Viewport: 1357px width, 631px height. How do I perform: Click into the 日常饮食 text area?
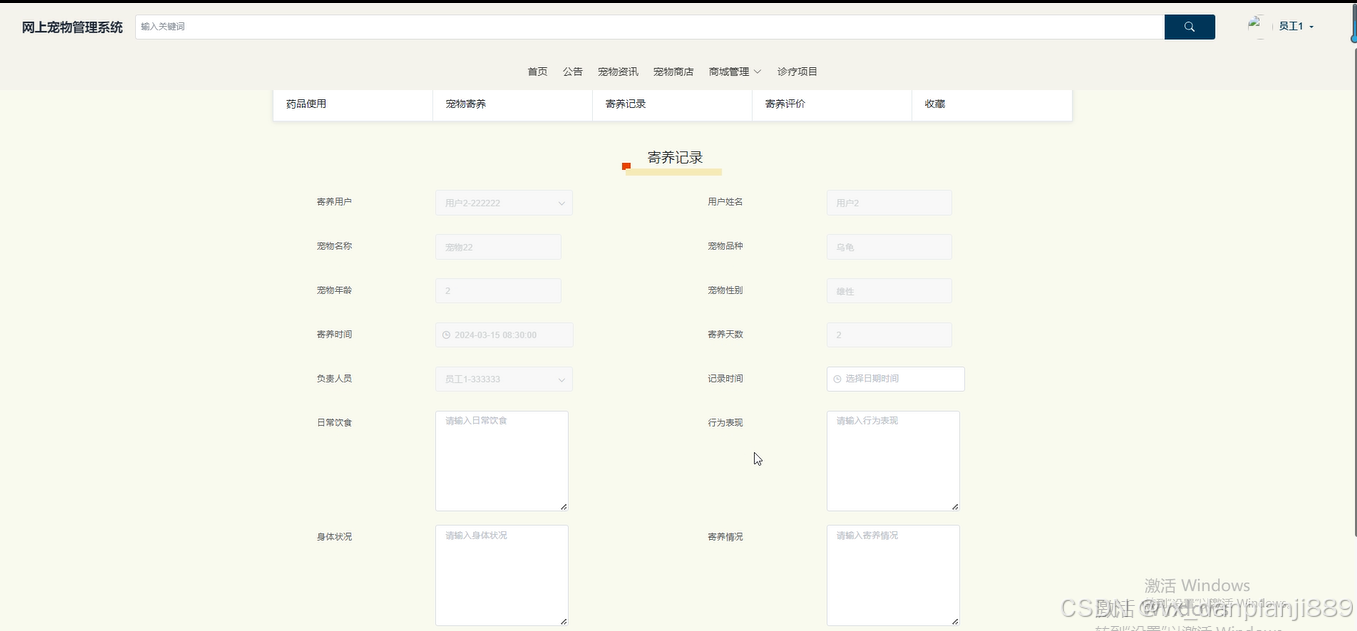tap(502, 461)
